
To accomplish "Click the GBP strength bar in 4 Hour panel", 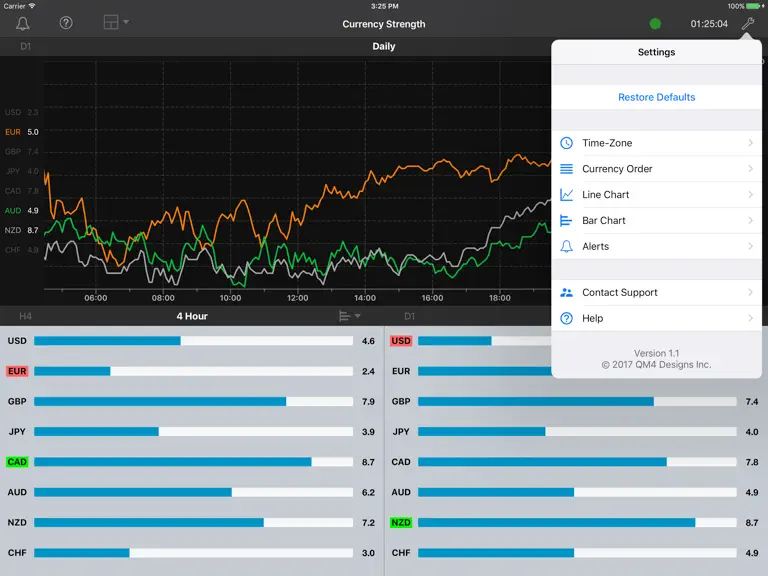I will point(193,402).
